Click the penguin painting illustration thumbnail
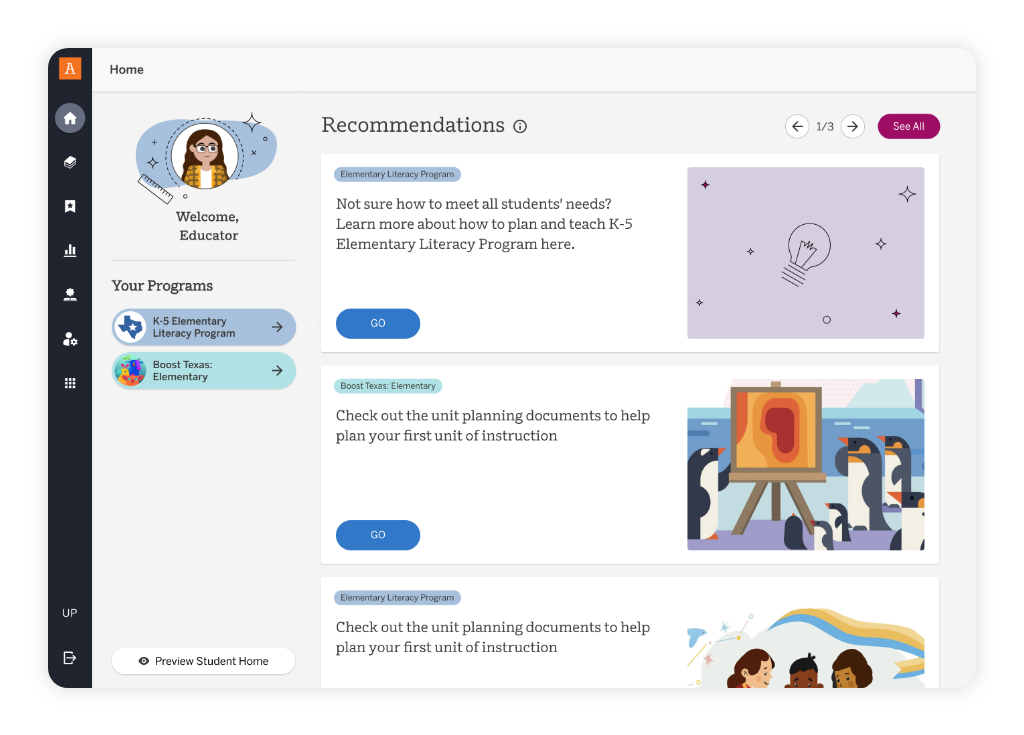Image resolution: width=1024 pixels, height=735 pixels. click(805, 464)
